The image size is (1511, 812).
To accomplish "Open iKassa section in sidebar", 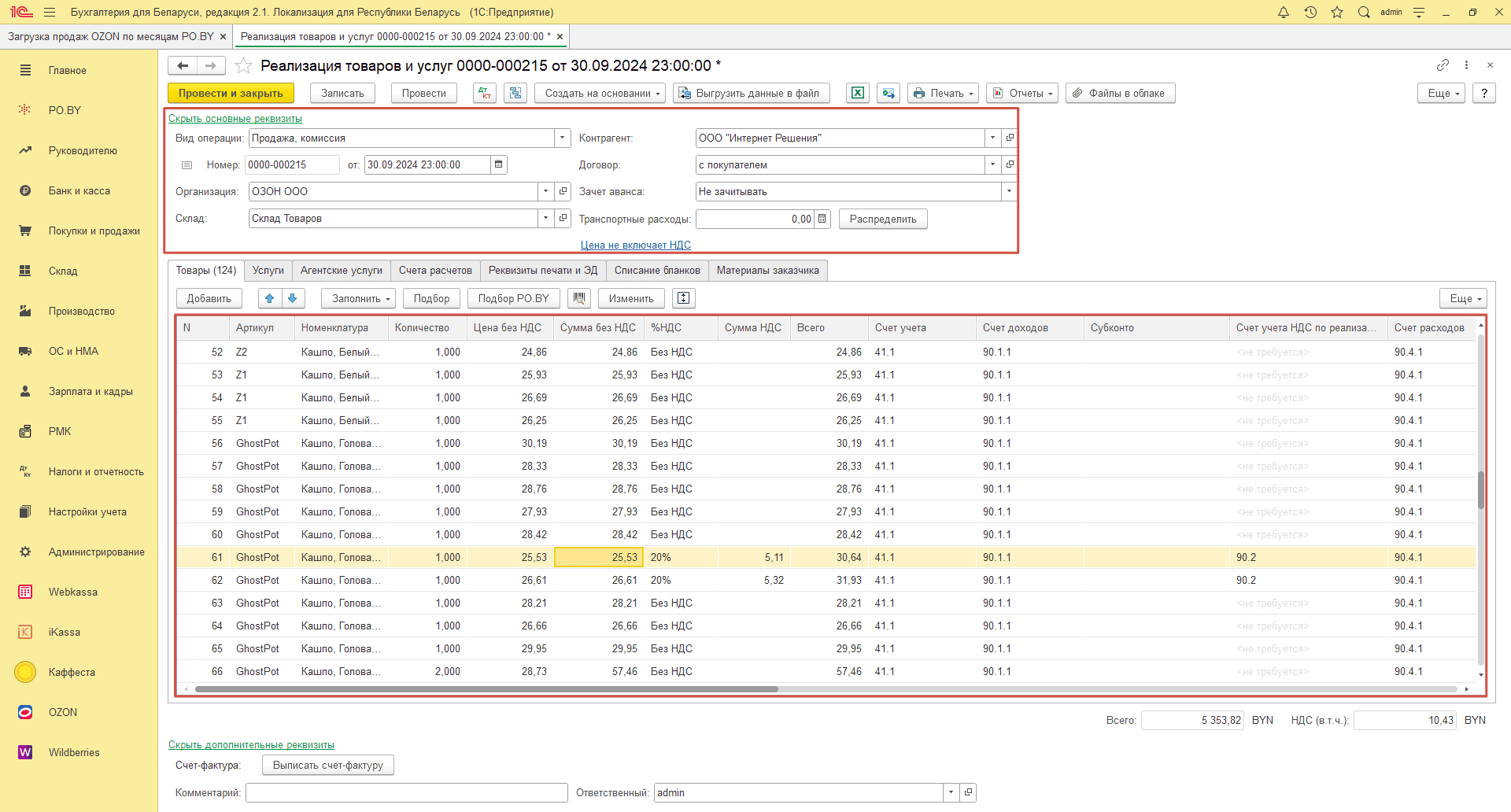I will coord(65,632).
